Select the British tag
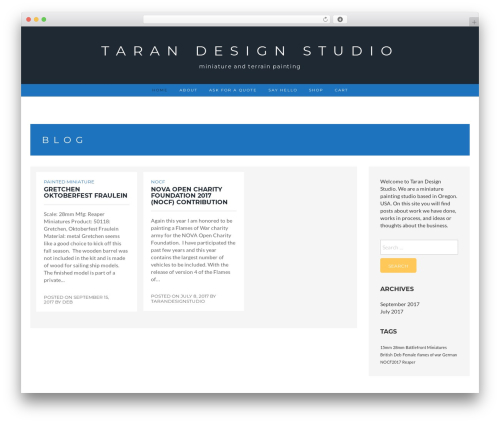This screenshot has width=500, height=423. (386, 355)
